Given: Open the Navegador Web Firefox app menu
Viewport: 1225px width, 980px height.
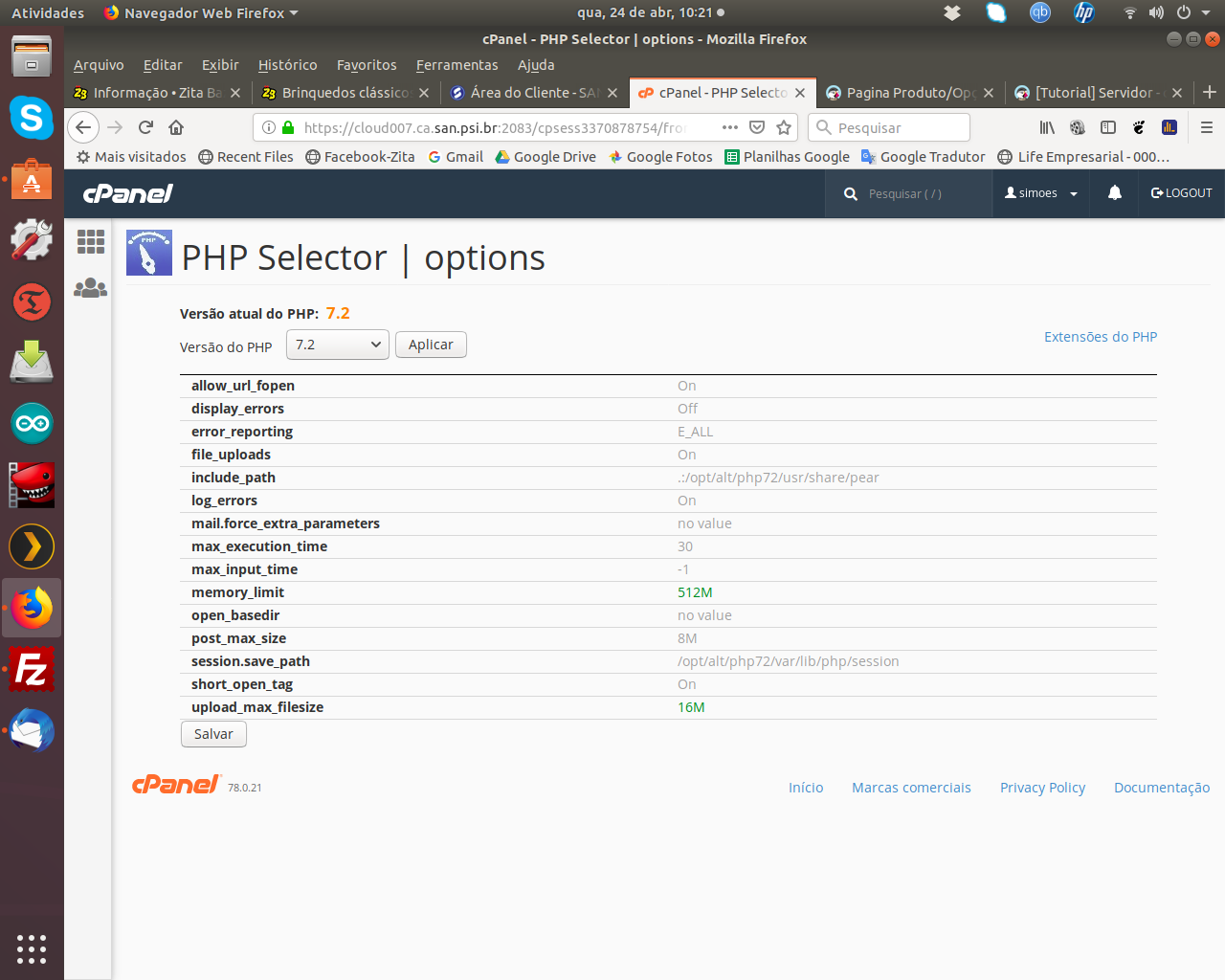Looking at the screenshot, I should 201,12.
